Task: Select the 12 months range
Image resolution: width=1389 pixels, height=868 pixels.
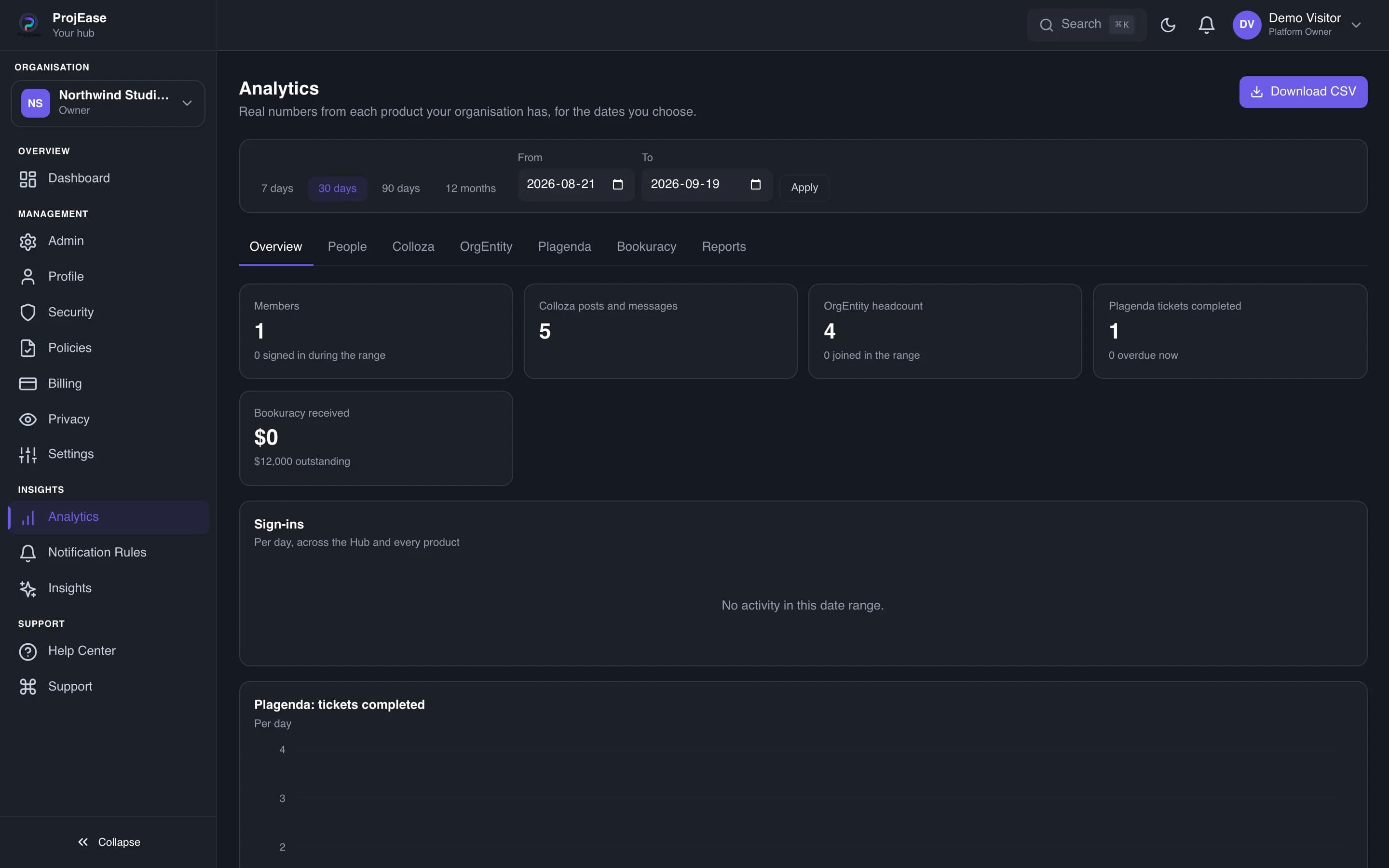Action: point(470,188)
